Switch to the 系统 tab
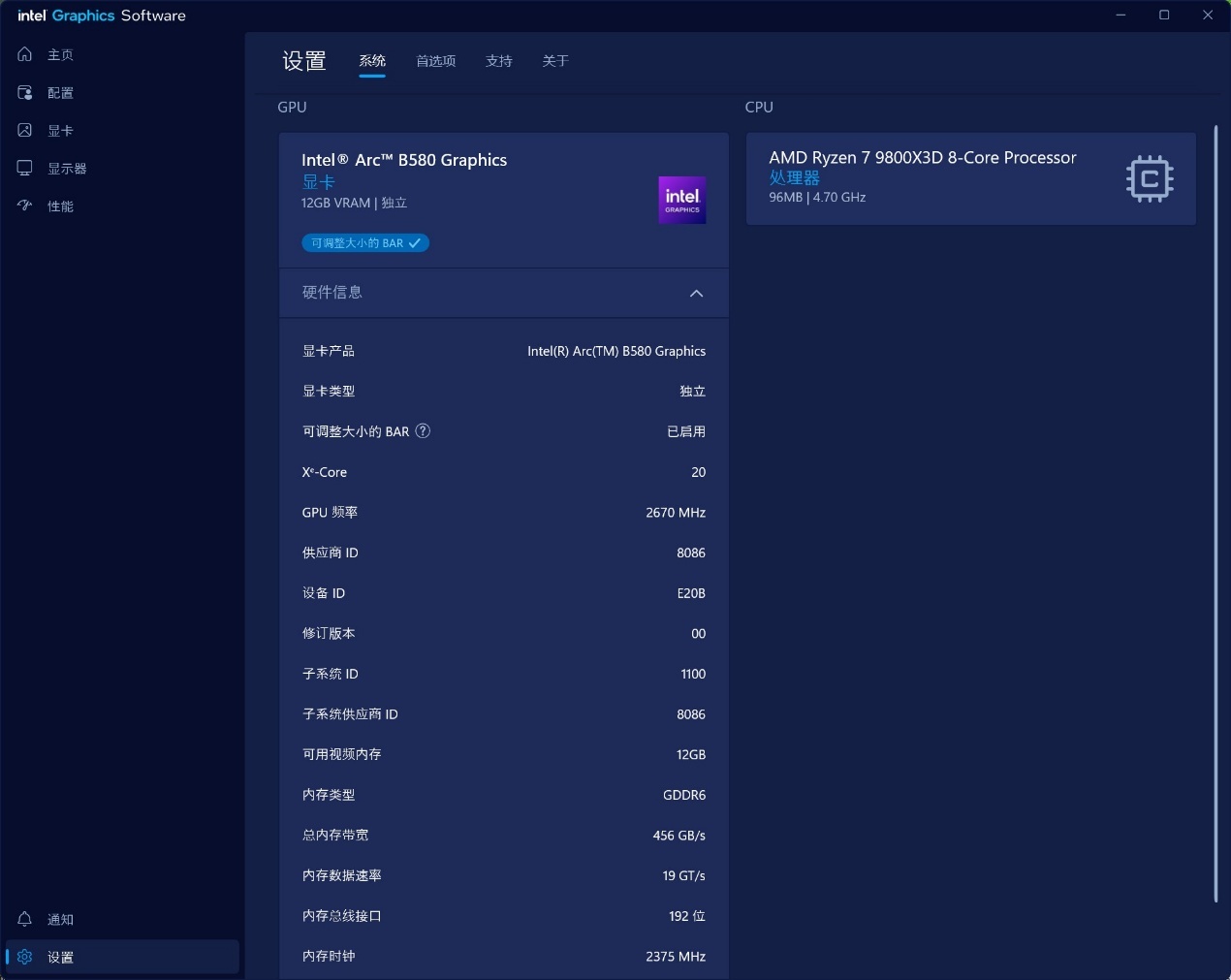 coord(372,61)
